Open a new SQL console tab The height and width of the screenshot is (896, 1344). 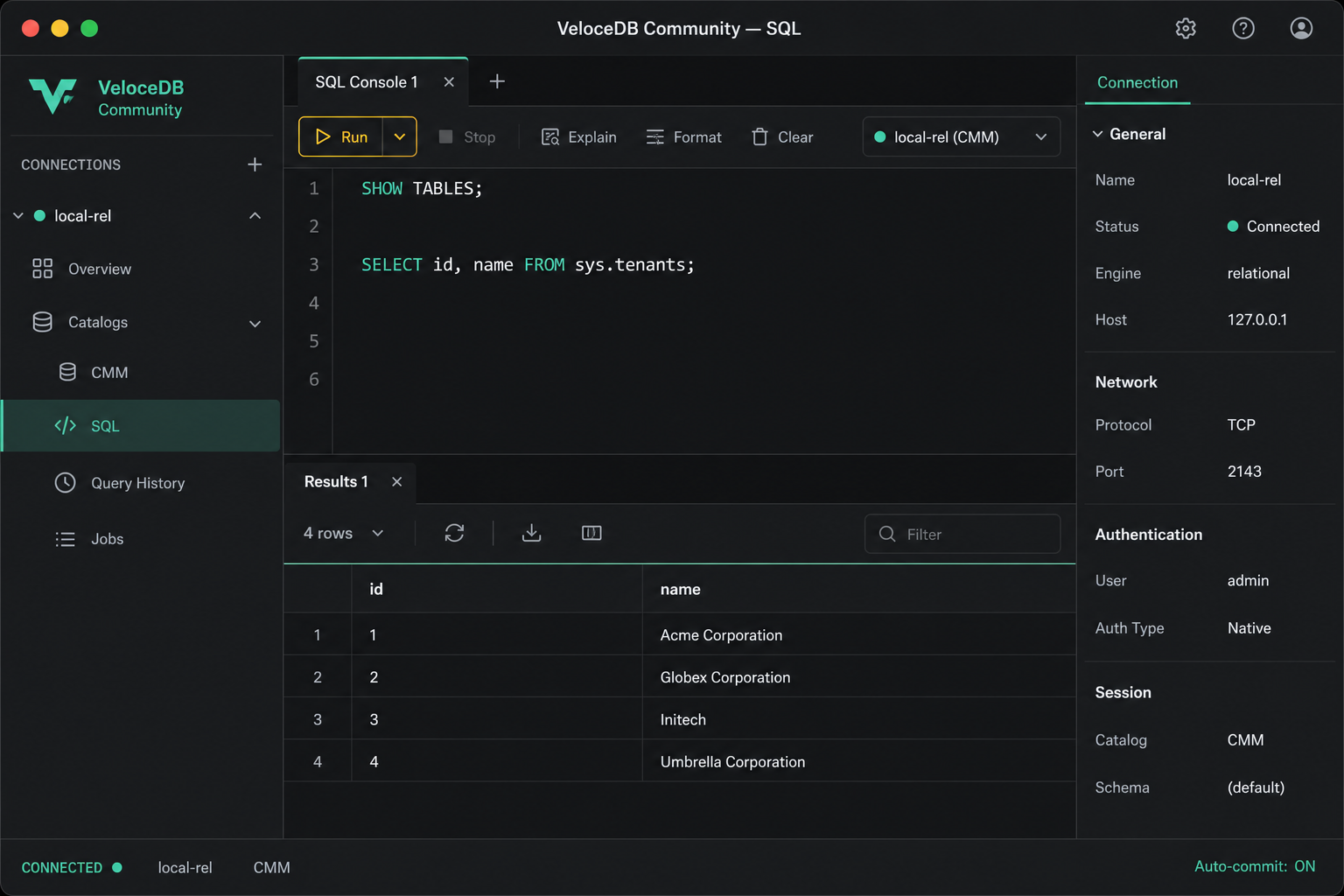[497, 81]
